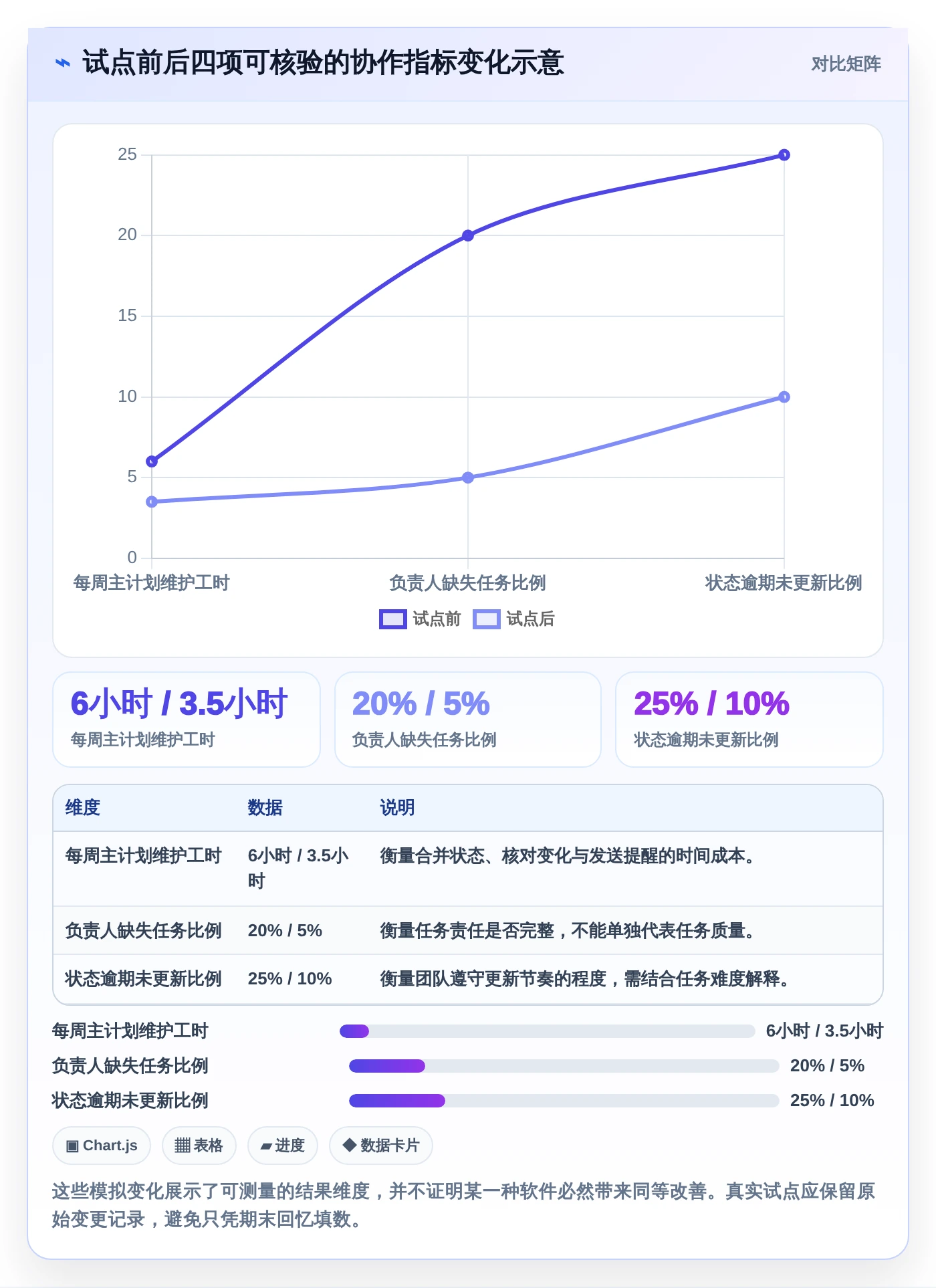Click the 每周主计划维护工时 x-axis label

(x=151, y=583)
